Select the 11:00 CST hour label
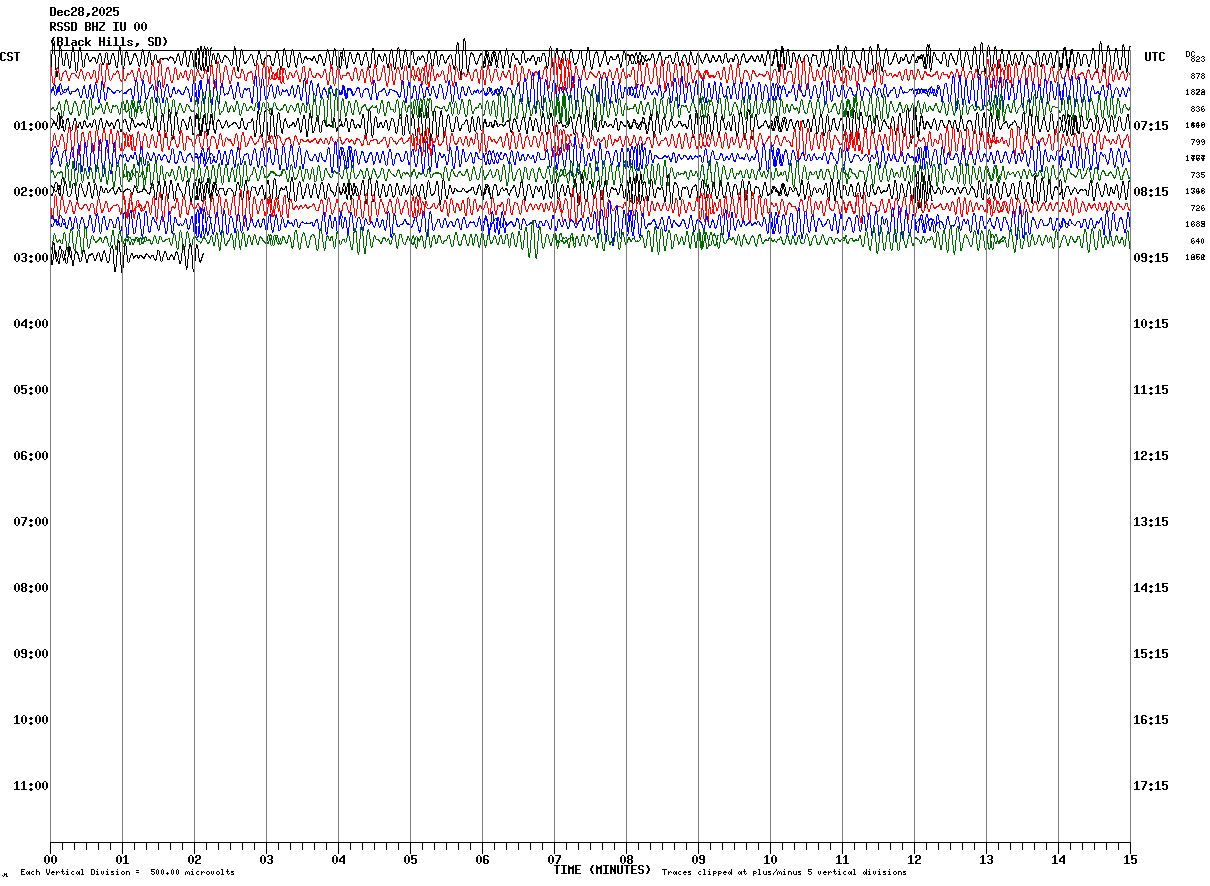 31,786
